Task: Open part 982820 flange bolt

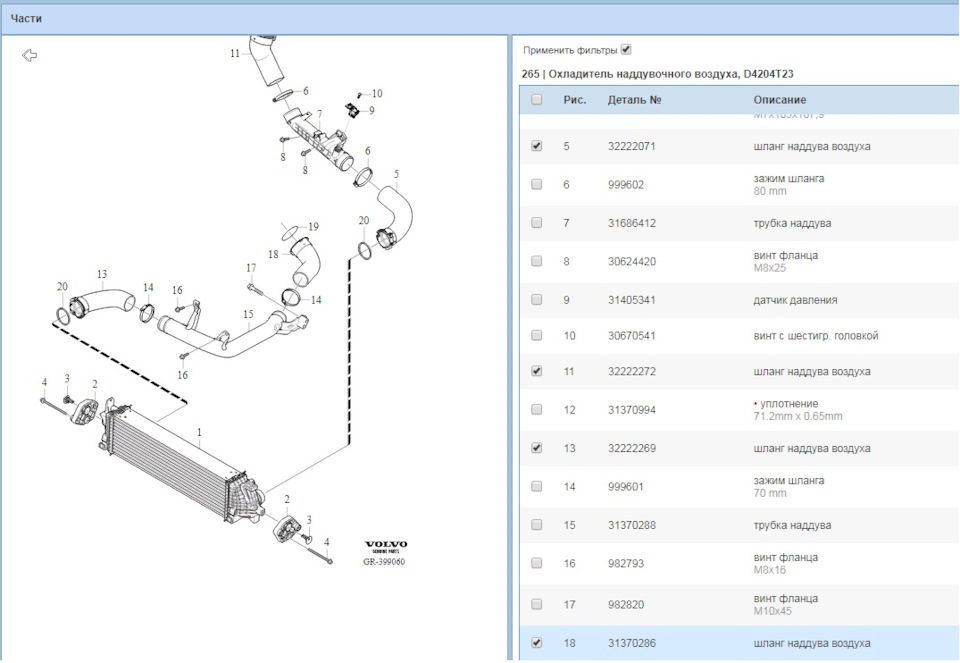Action: pyautogui.click(x=625, y=603)
